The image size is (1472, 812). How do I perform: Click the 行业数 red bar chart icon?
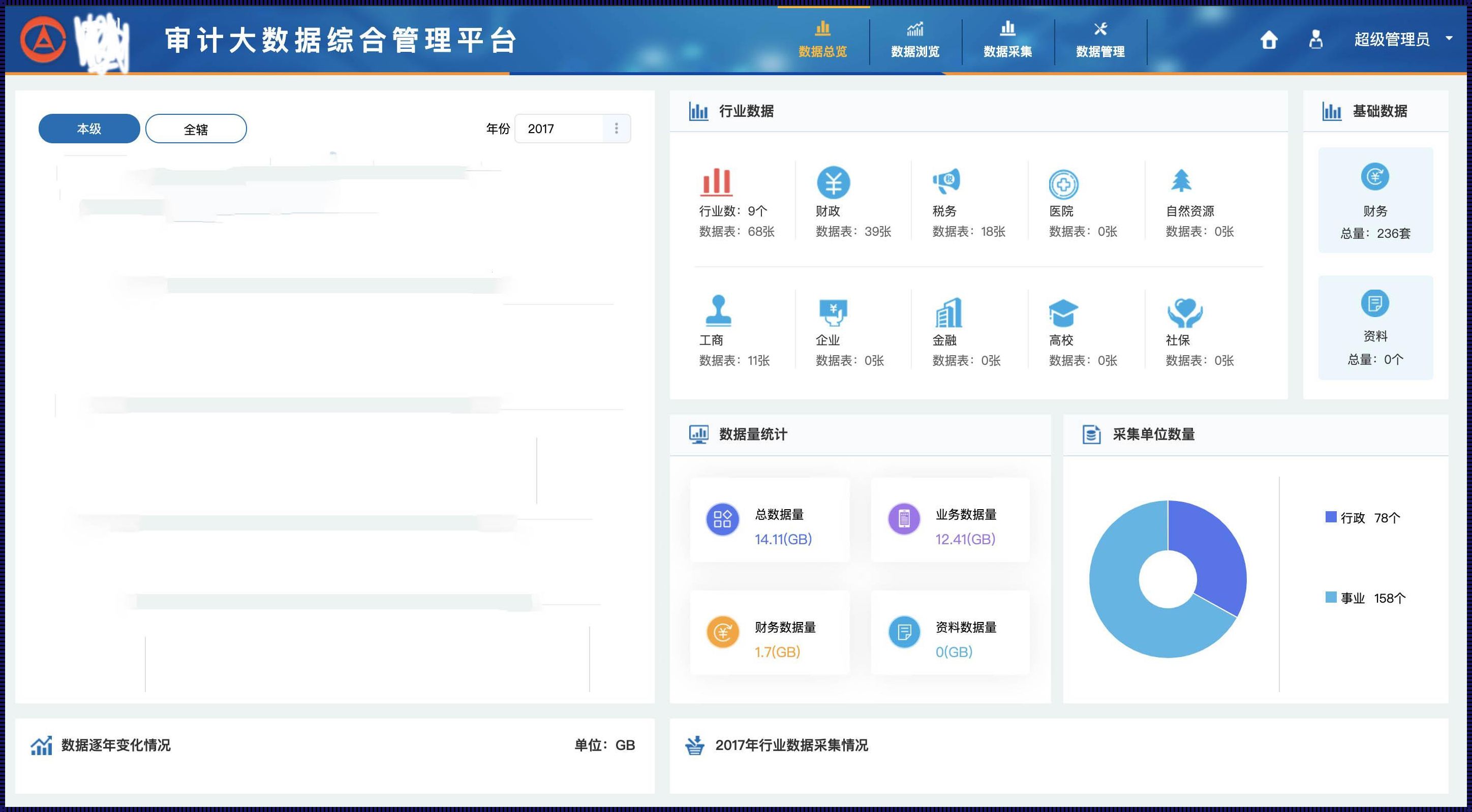pyautogui.click(x=716, y=182)
